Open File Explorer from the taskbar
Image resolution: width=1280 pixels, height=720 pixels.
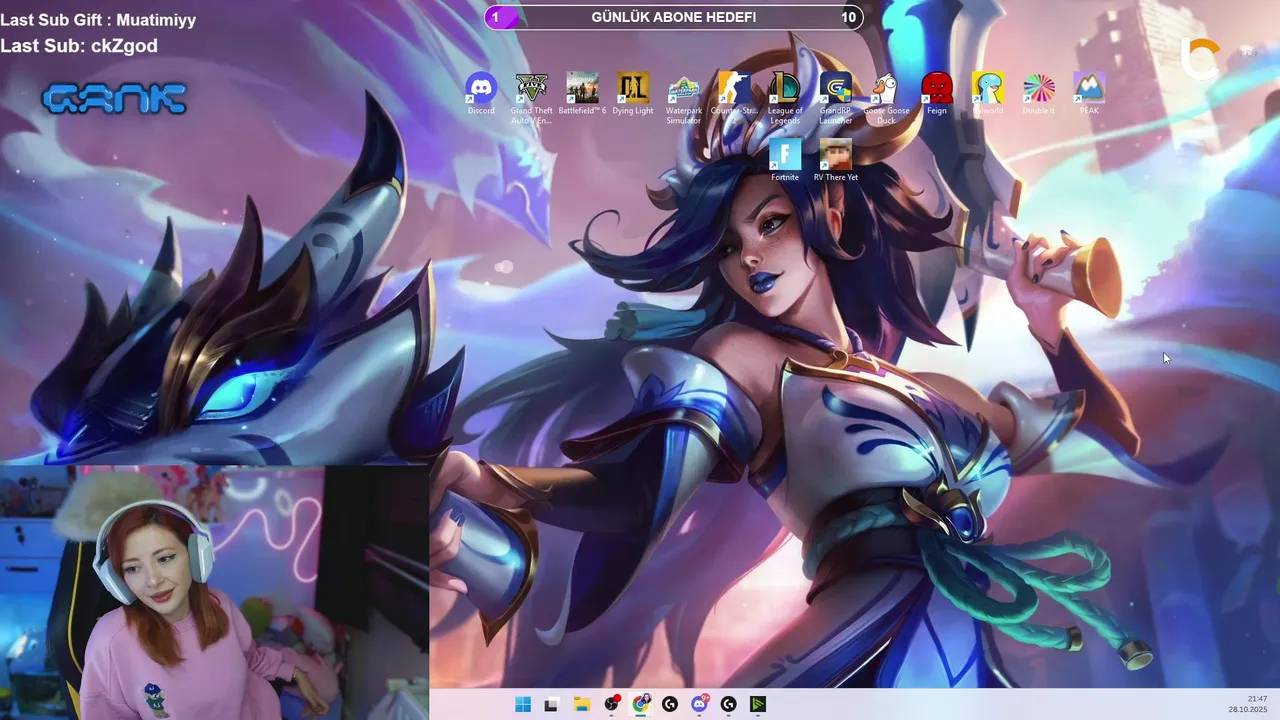[581, 704]
